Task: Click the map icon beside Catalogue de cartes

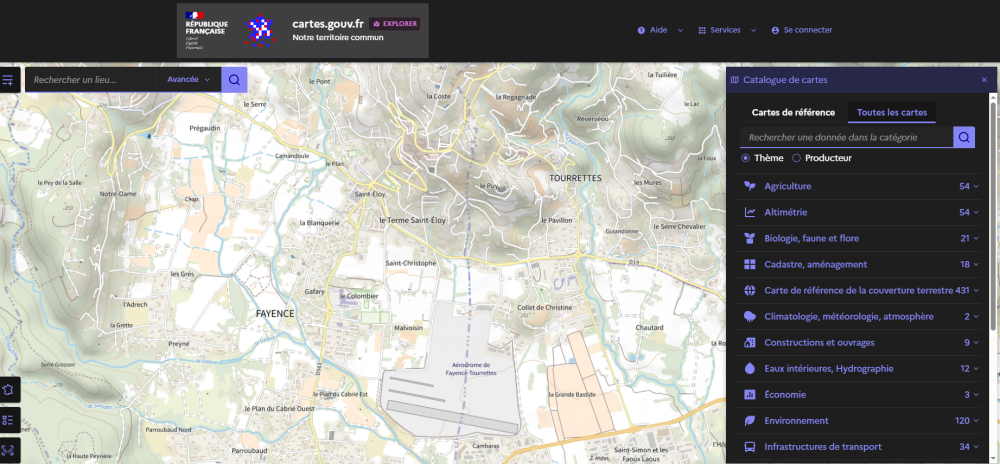Action: (x=735, y=80)
